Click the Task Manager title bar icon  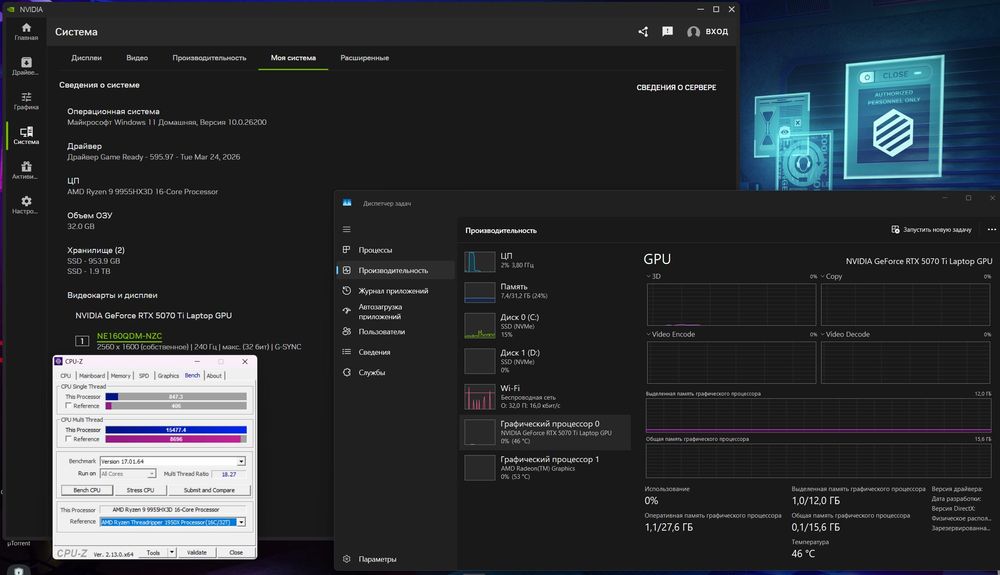[347, 203]
